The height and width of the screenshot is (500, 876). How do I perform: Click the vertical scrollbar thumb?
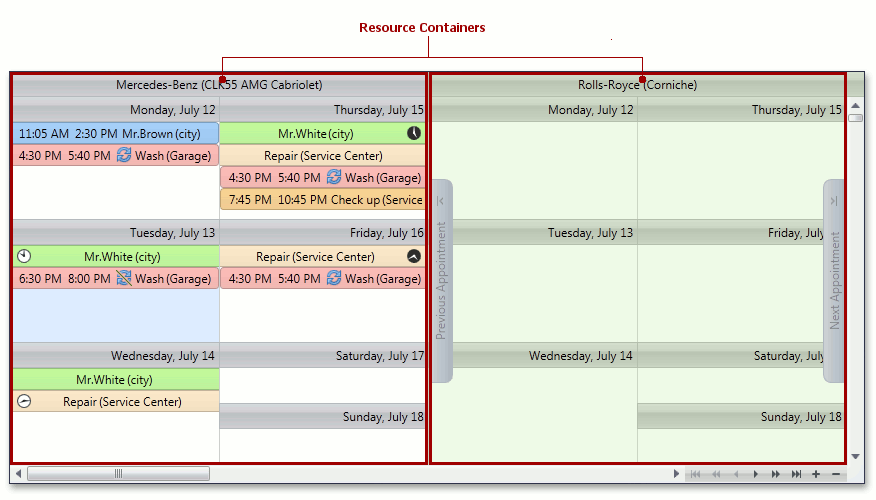855,118
